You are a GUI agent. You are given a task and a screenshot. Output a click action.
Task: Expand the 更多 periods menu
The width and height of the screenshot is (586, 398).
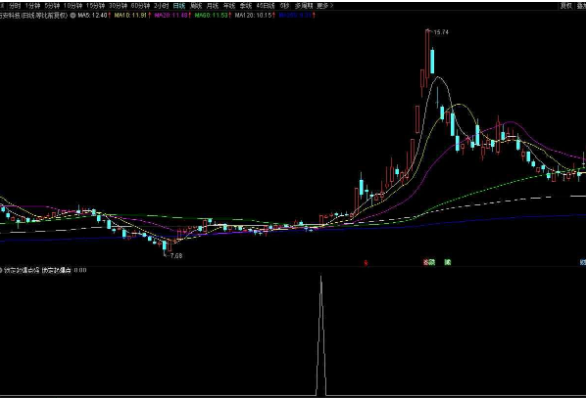(x=324, y=6)
